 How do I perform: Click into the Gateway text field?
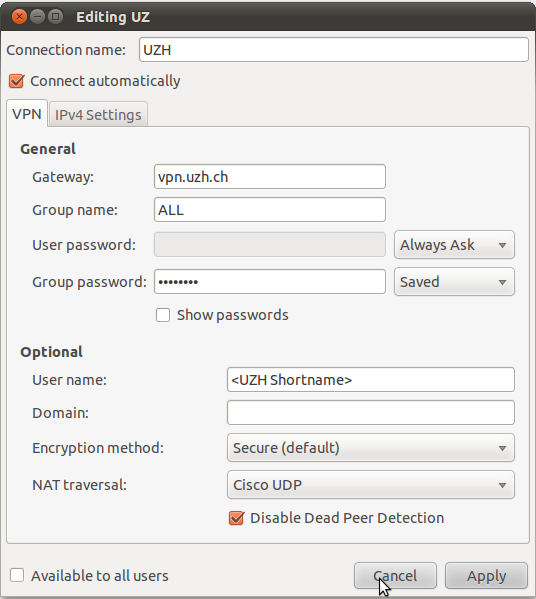(270, 176)
